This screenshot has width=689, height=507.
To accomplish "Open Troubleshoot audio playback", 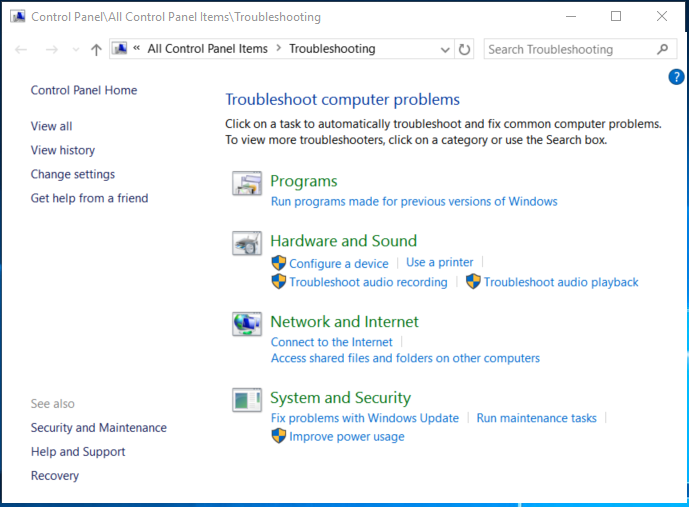I will pos(560,282).
